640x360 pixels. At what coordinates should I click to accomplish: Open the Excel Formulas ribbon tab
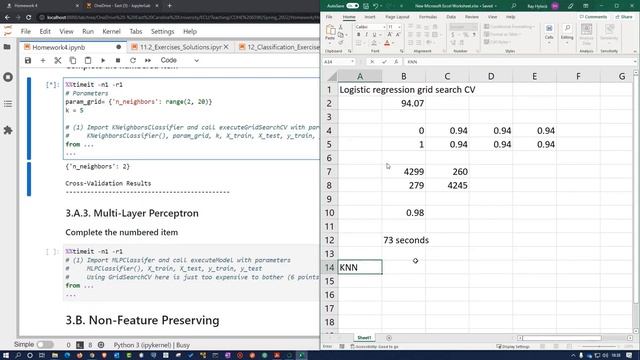click(x=428, y=17)
